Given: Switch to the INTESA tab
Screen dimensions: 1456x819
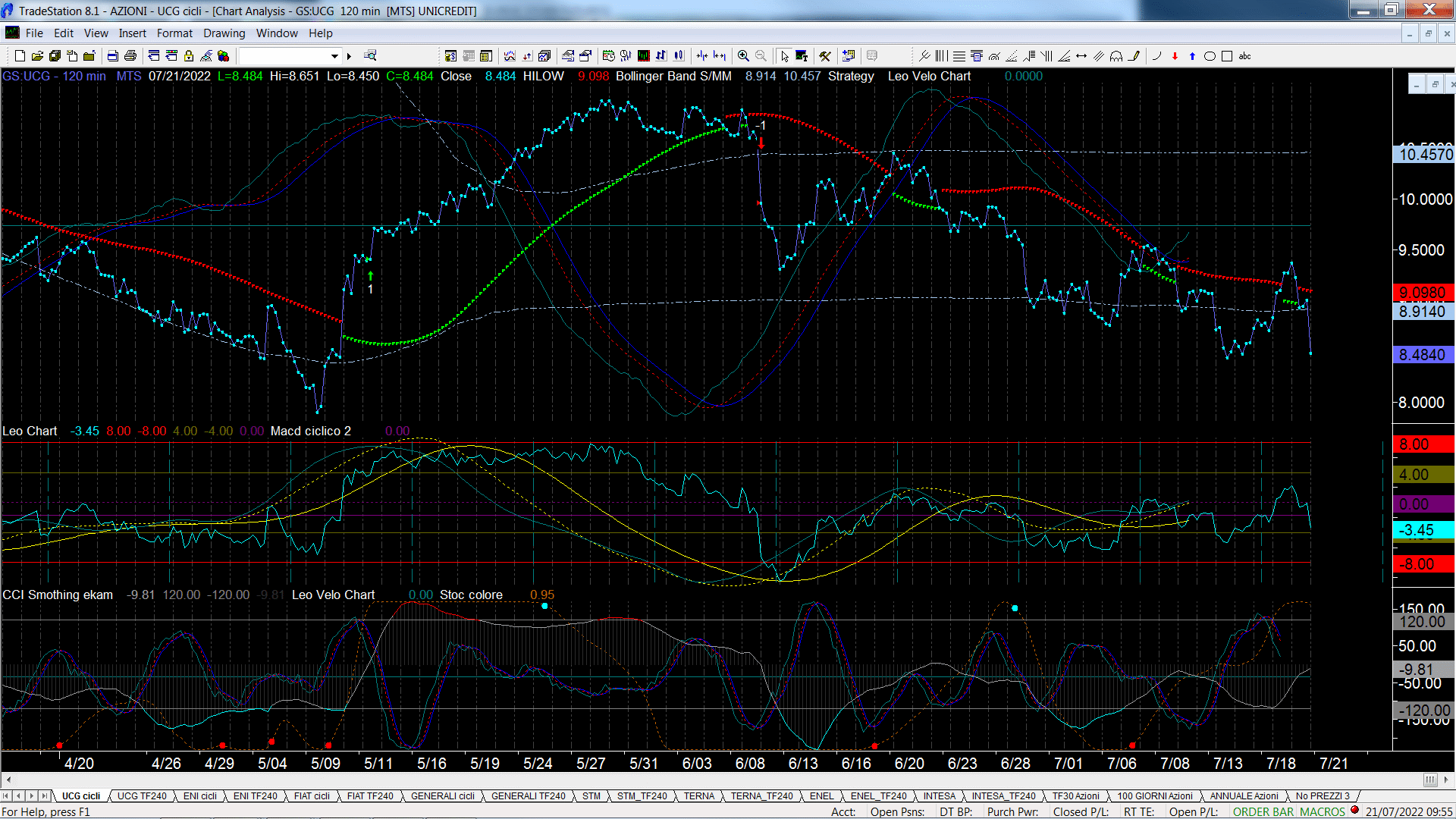Looking at the screenshot, I should 940,796.
